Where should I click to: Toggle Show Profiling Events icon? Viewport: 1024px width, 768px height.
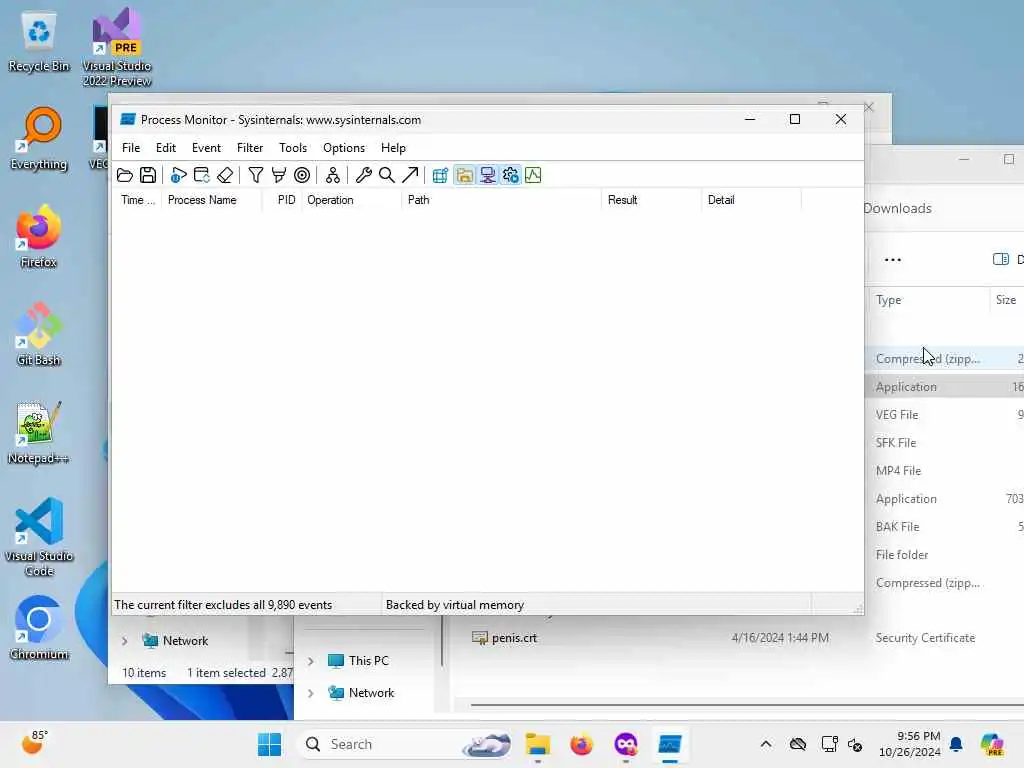click(534, 175)
